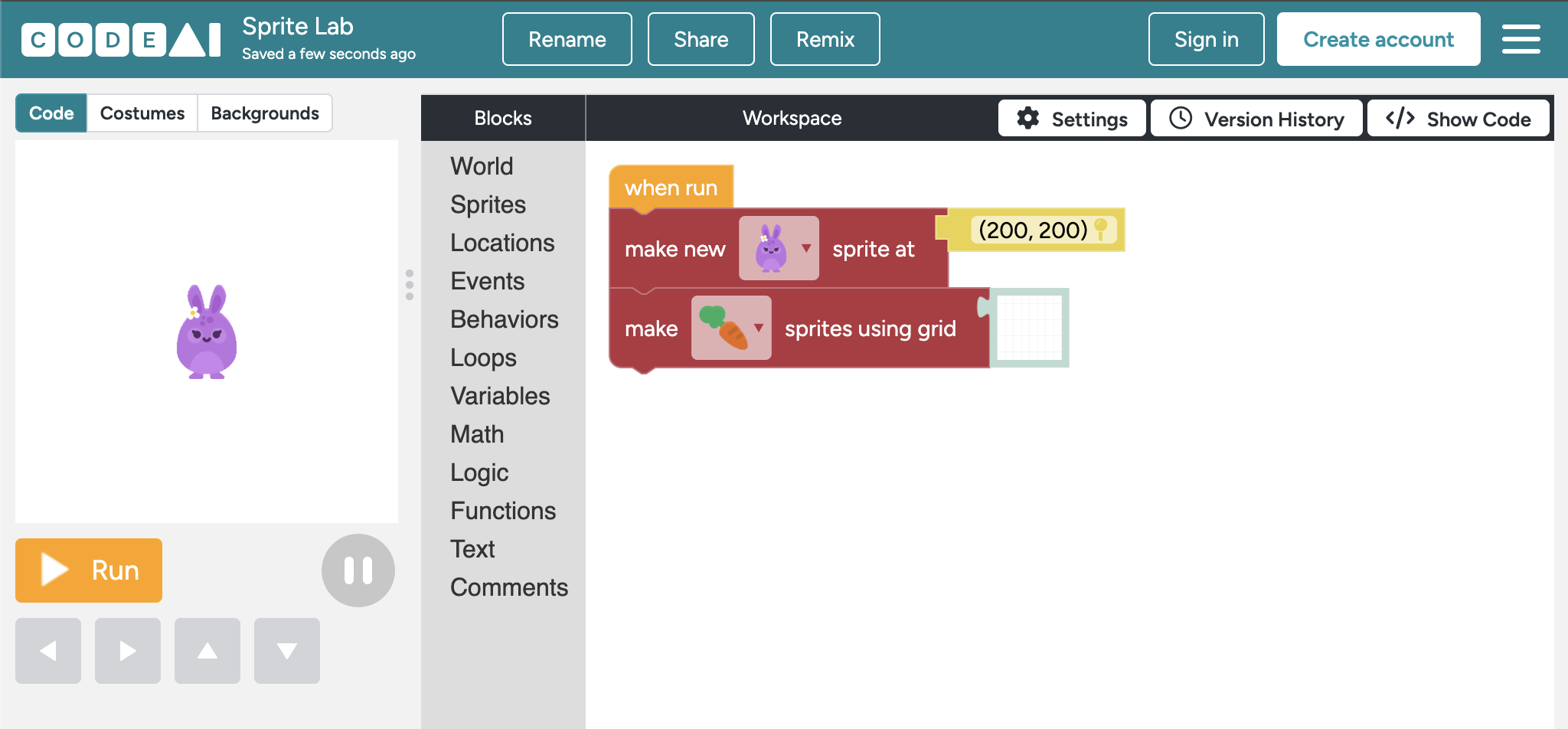
Task: Open the Loops block category
Action: (483, 358)
